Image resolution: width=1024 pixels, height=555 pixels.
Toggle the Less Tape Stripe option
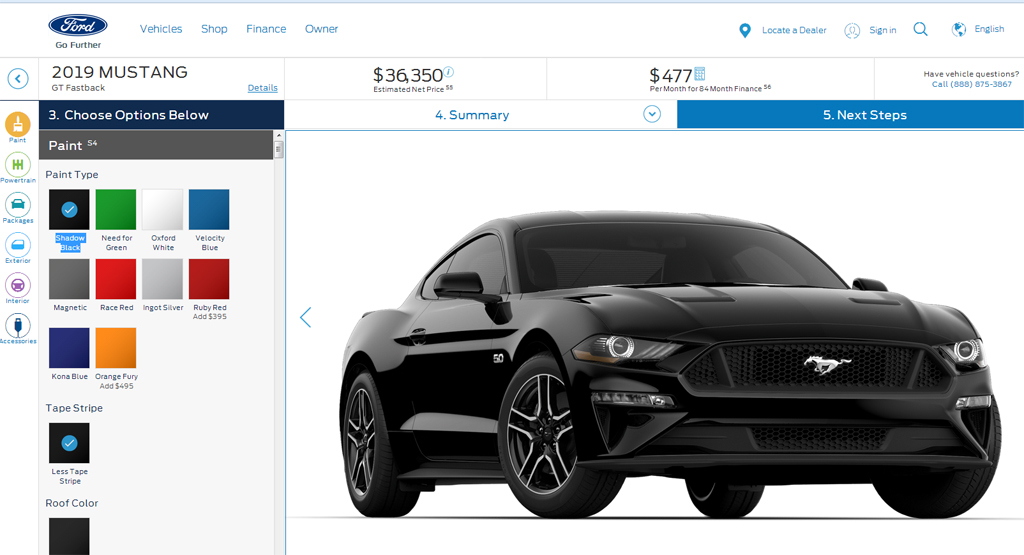(69, 443)
